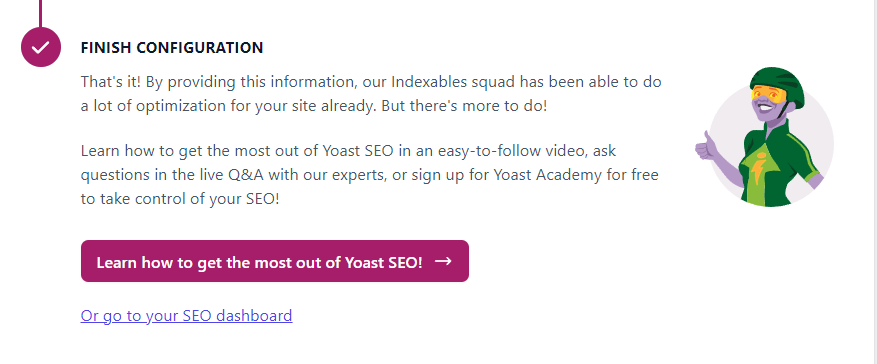877x364 pixels.
Task: Click the completed checkmark step circle
Action: click(41, 47)
